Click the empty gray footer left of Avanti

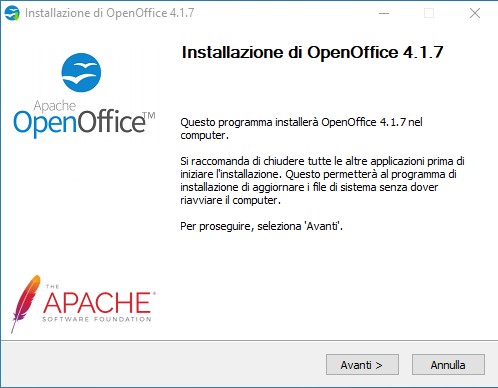point(163,365)
